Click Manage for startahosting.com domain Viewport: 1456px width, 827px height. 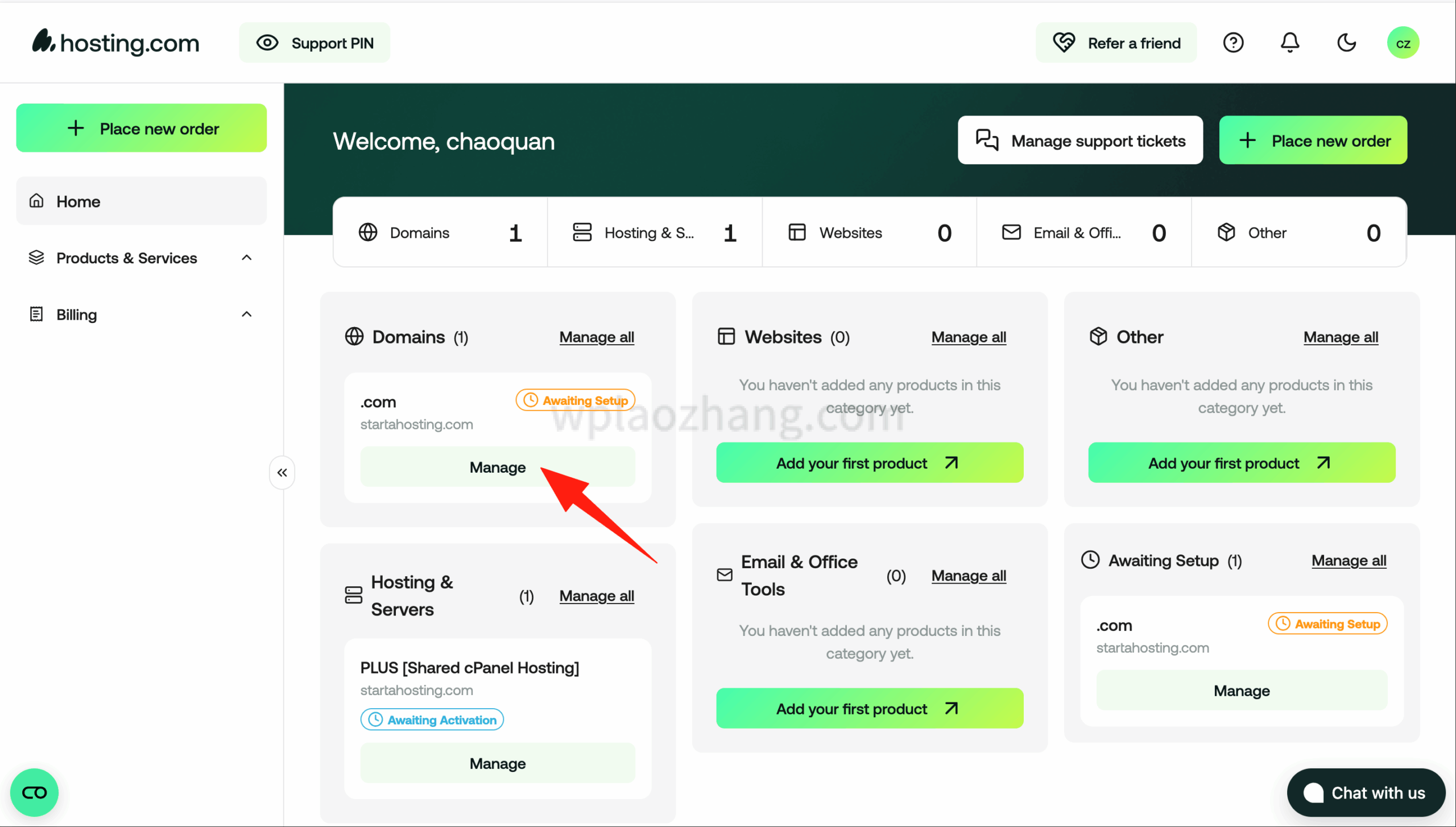(x=498, y=467)
